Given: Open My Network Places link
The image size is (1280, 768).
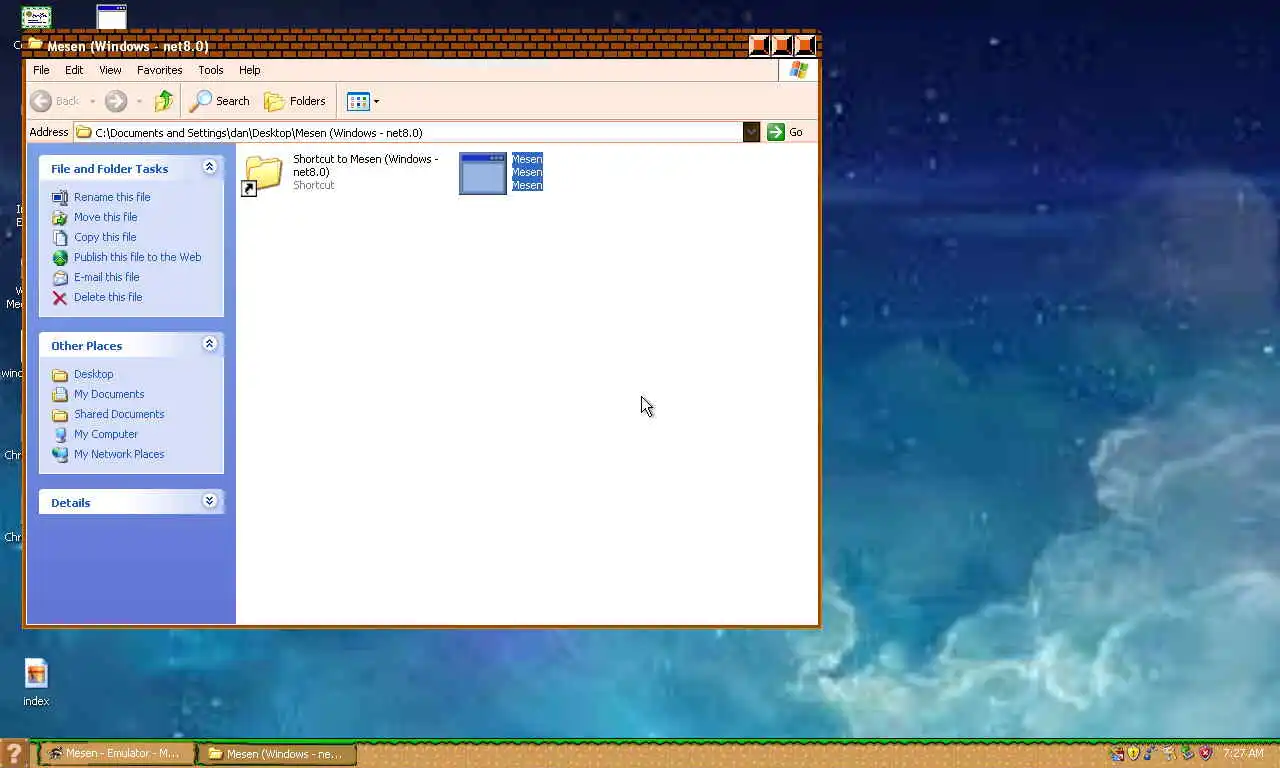Looking at the screenshot, I should (x=119, y=454).
